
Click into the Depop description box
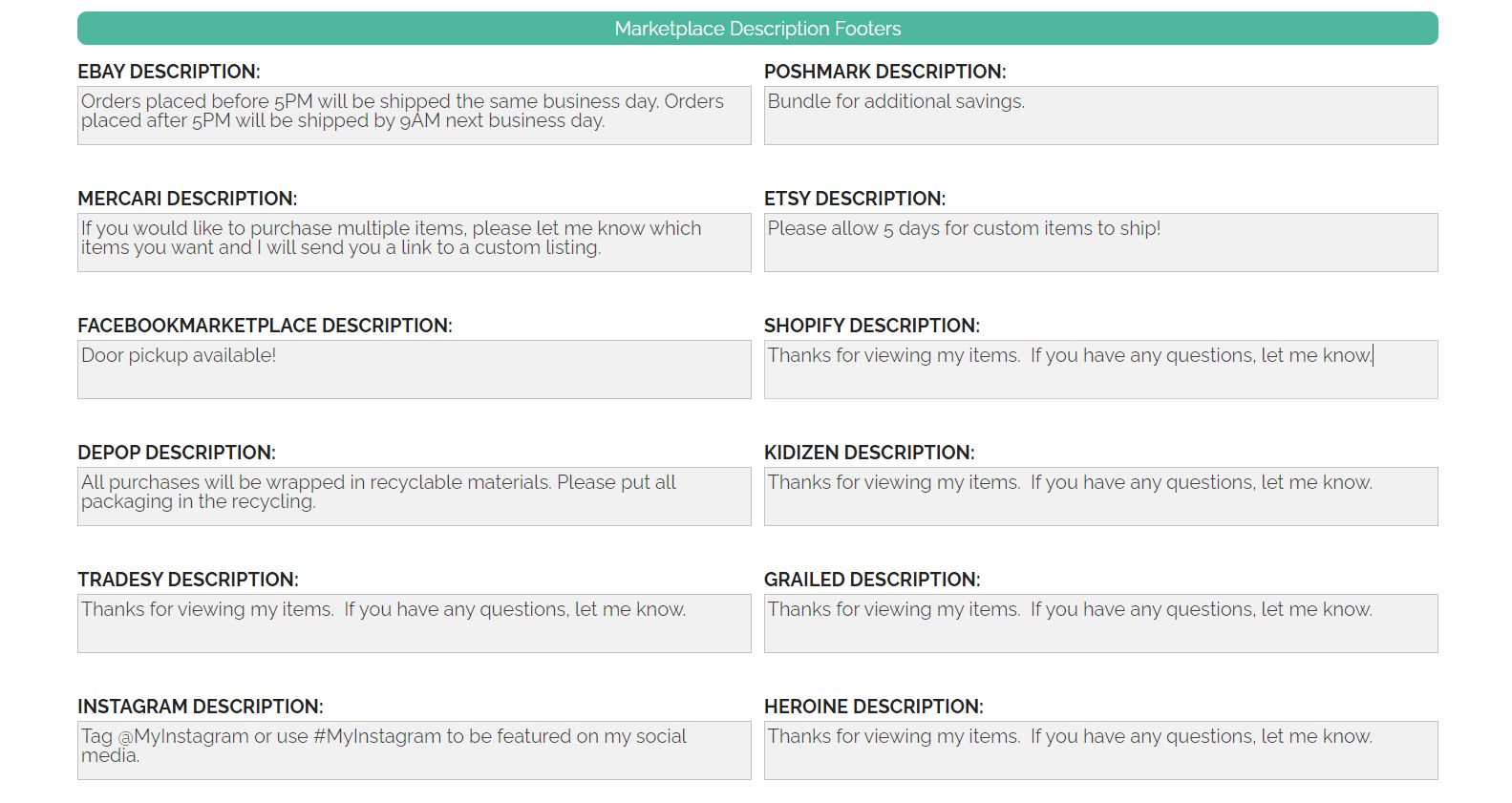coord(414,497)
